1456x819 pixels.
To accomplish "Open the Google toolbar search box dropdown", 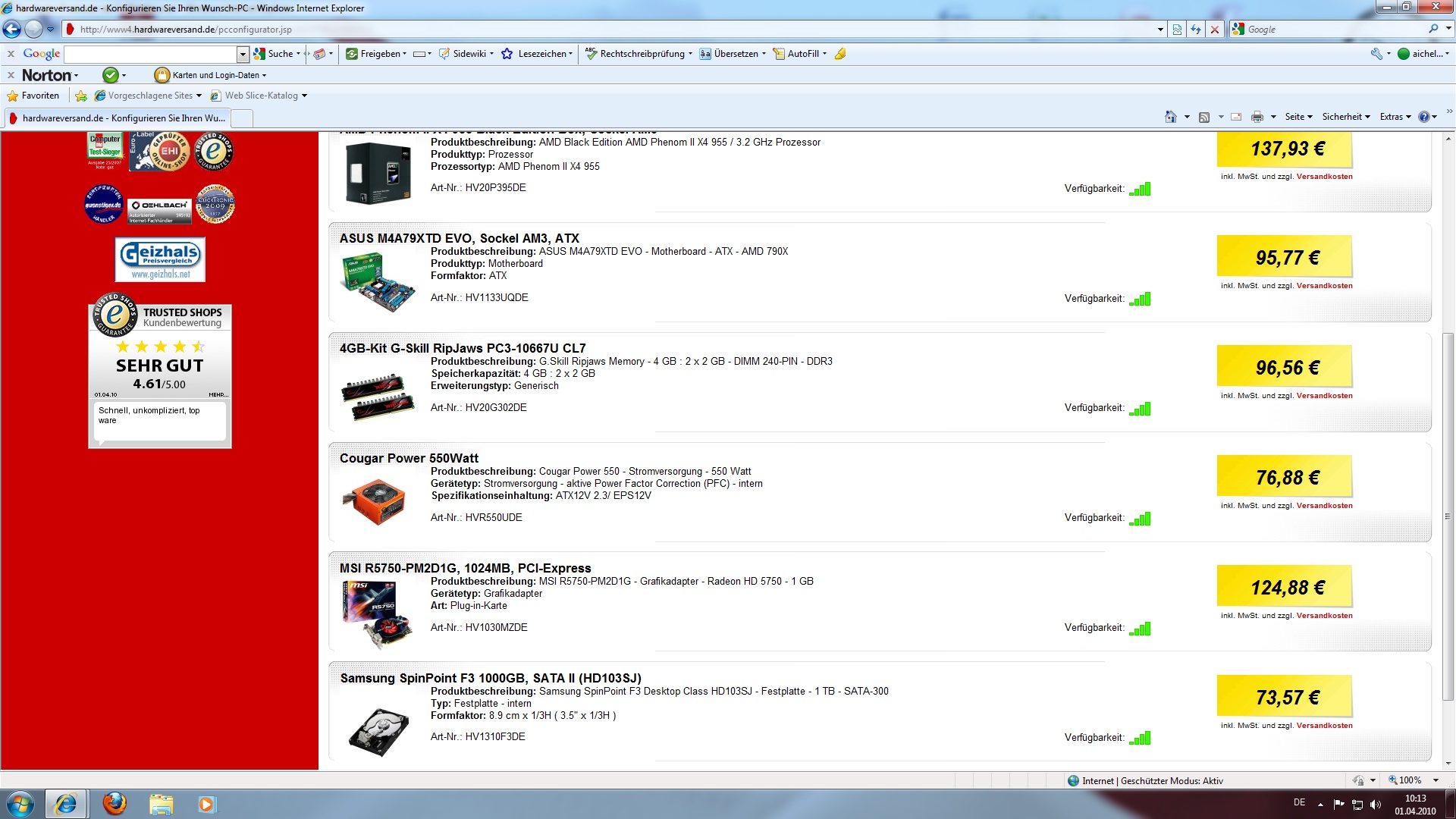I will [243, 54].
